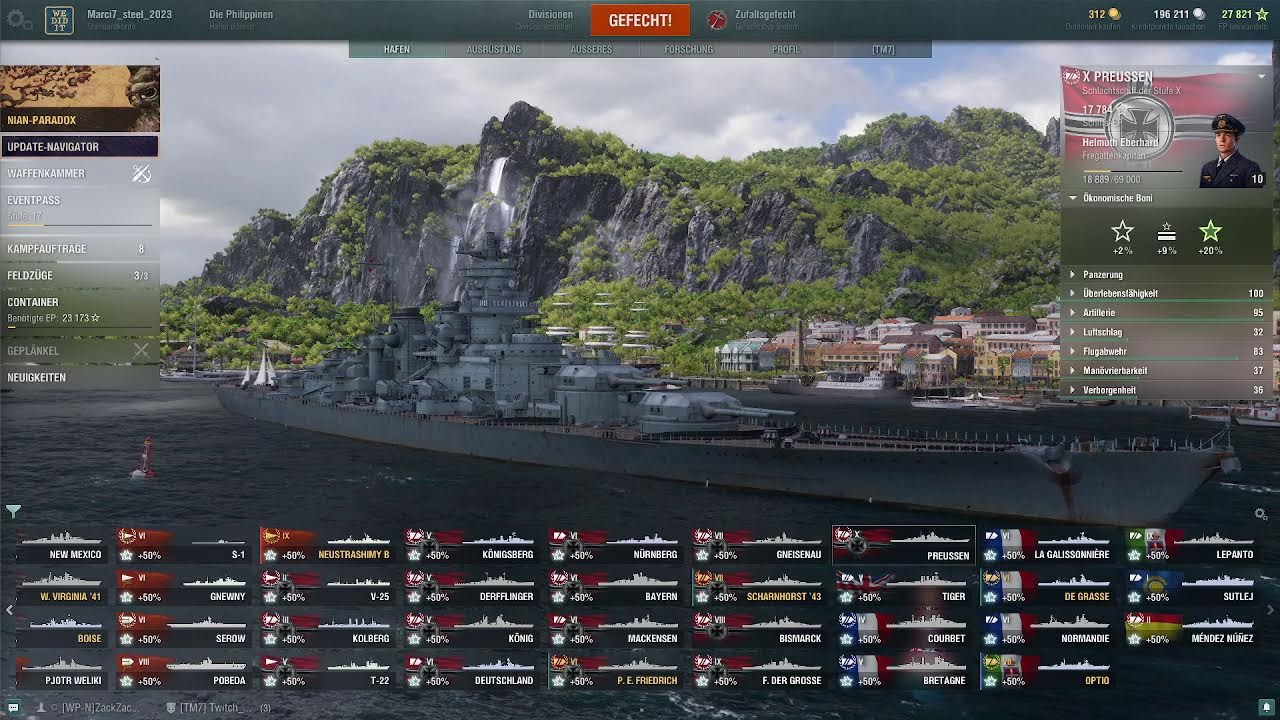The image size is (1280, 720).
Task: Collapse the Preussen ship info panel arrow
Action: click(x=1262, y=77)
